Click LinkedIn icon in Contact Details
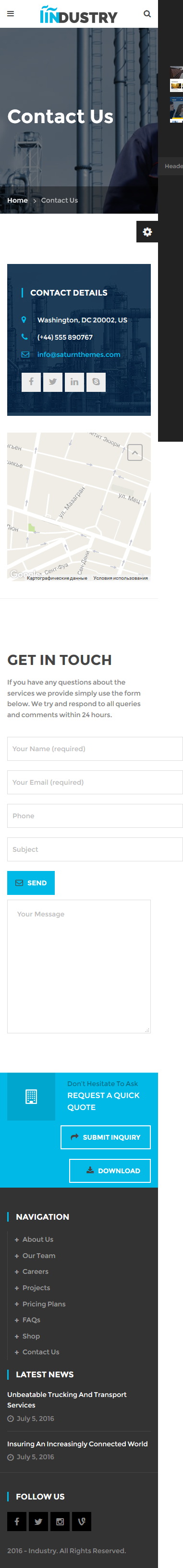This screenshot has width=183, height=1568. point(74,382)
